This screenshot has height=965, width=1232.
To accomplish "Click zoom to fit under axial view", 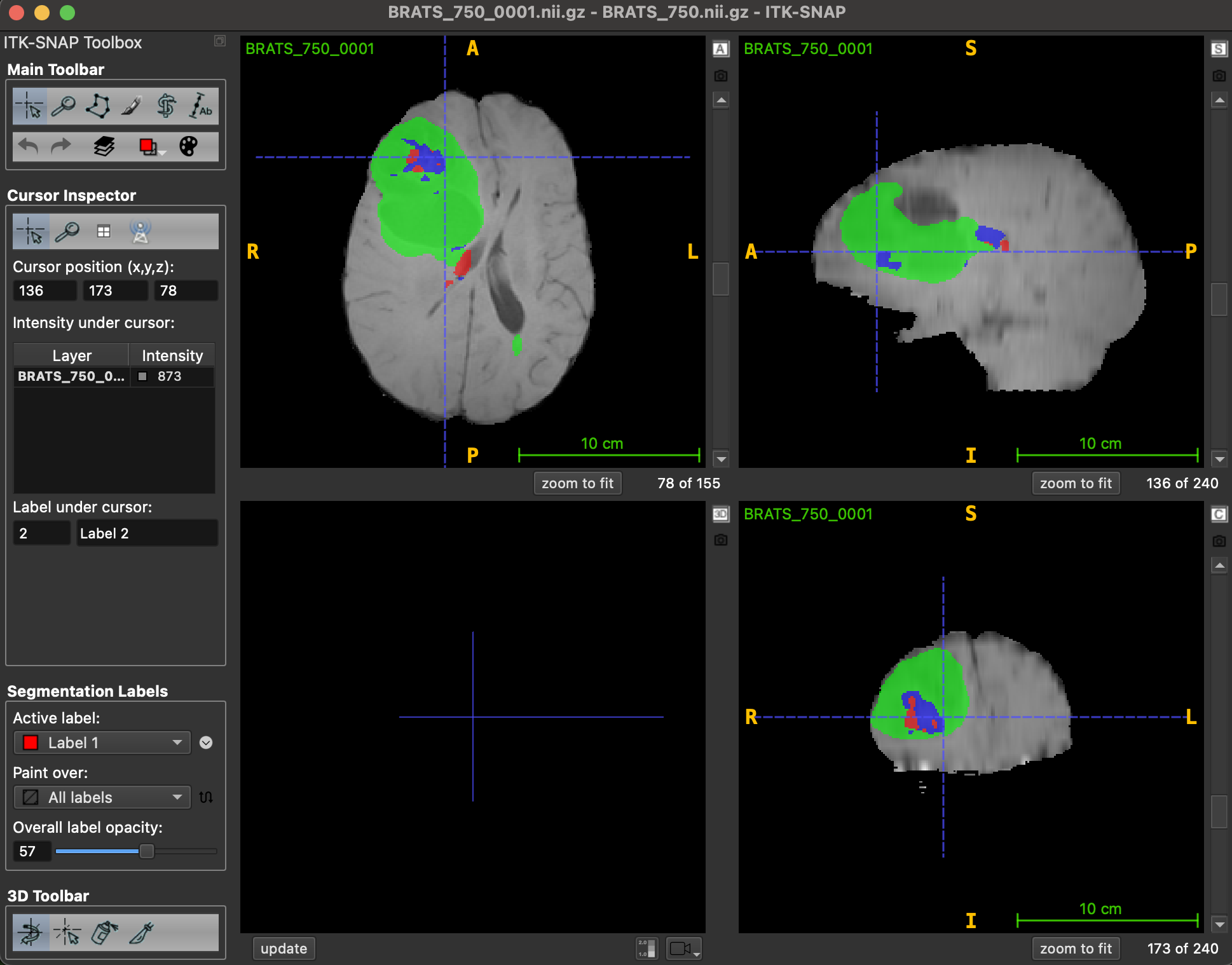I will 577,483.
